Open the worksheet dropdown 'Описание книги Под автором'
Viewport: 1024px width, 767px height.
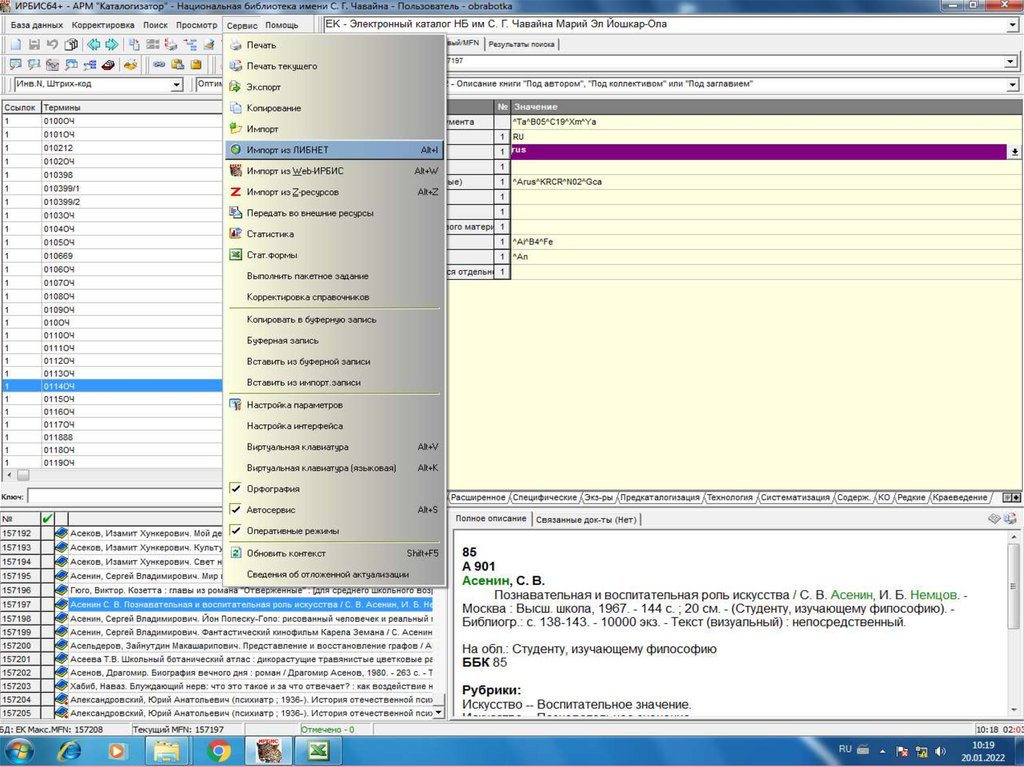coord(1012,84)
